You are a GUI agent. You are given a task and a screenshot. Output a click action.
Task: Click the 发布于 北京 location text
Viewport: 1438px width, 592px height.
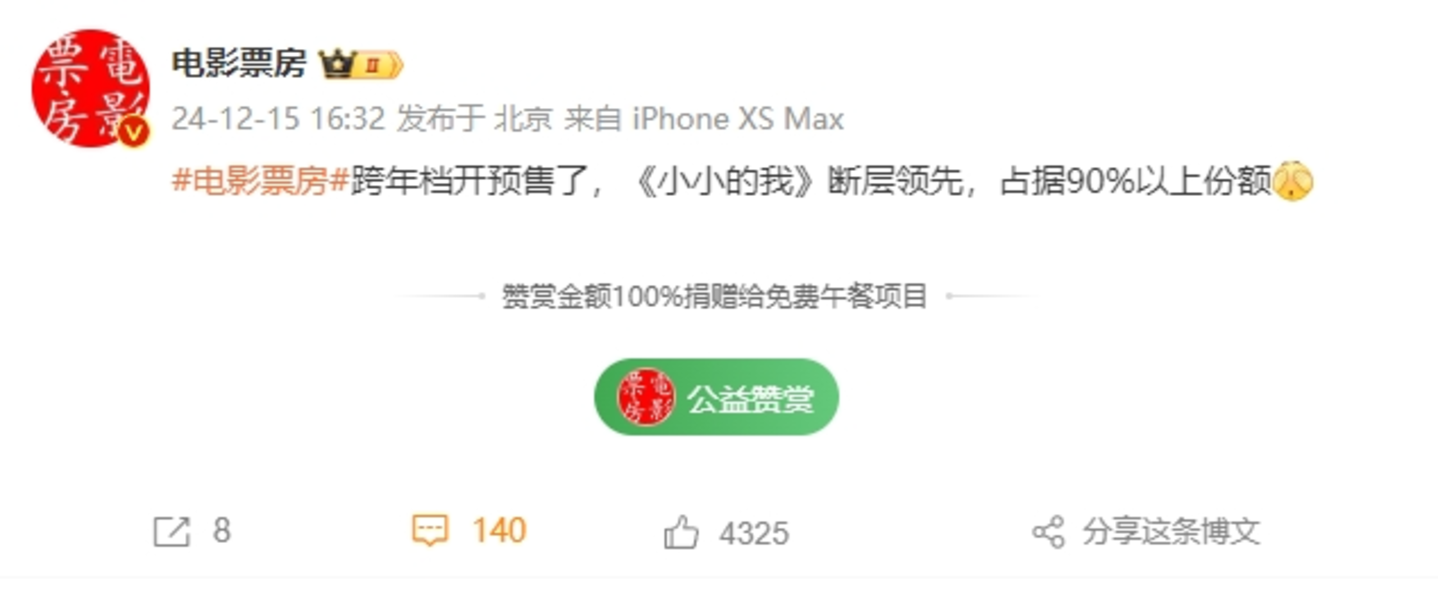pyautogui.click(x=475, y=119)
